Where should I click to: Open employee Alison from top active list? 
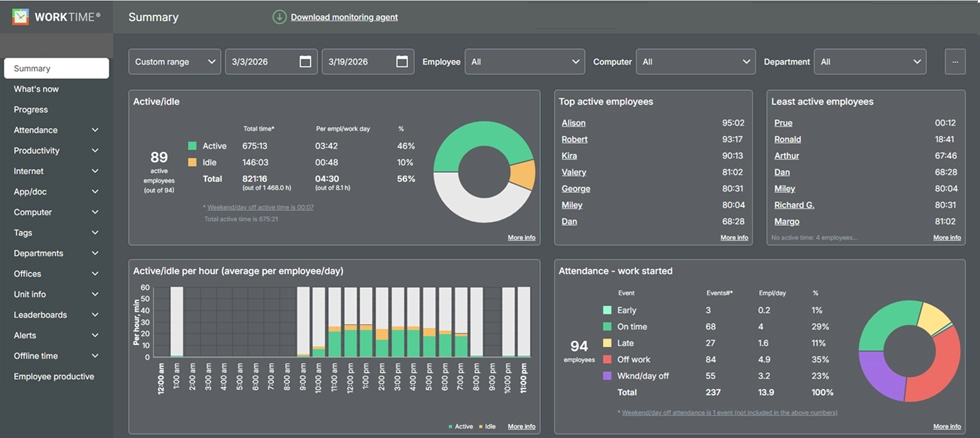pyautogui.click(x=574, y=123)
